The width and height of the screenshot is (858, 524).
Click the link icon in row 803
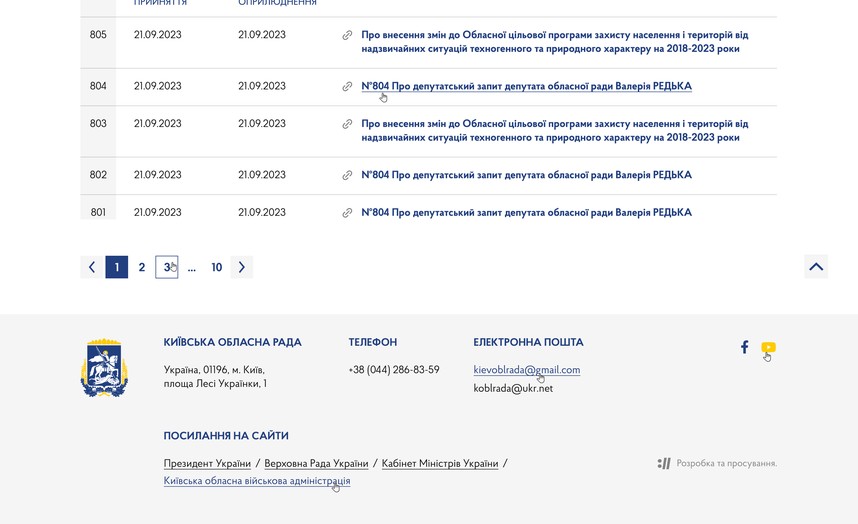(x=347, y=124)
